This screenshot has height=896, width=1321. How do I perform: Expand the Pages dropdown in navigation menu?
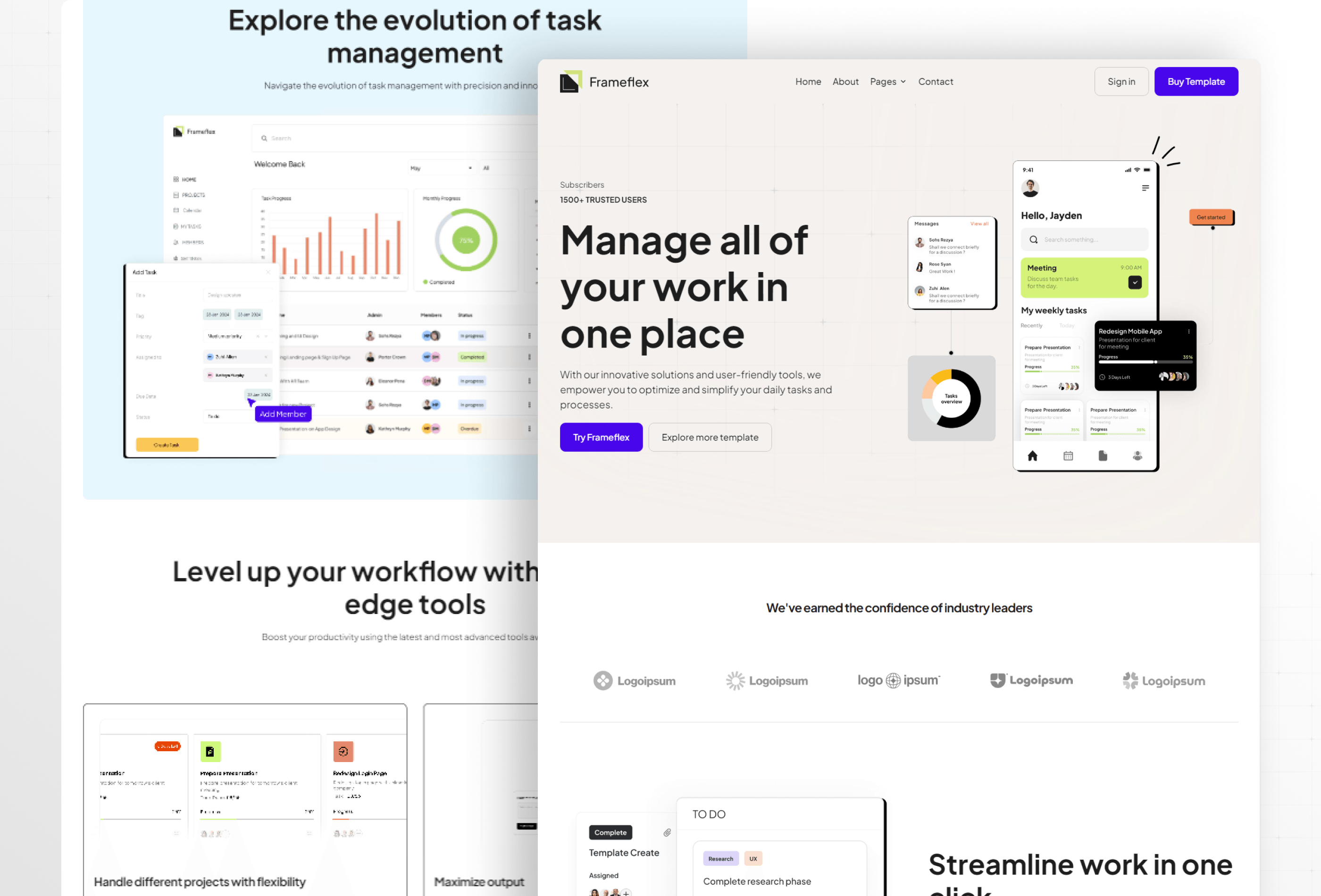[887, 81]
